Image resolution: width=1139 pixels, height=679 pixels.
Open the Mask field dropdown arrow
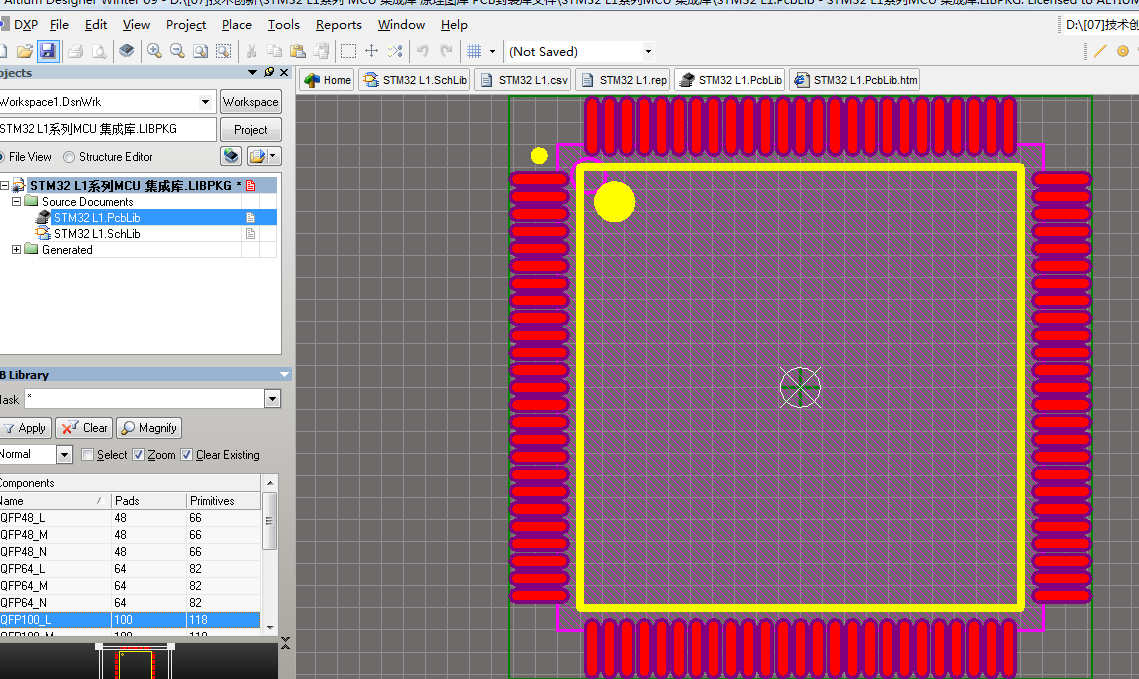click(272, 399)
